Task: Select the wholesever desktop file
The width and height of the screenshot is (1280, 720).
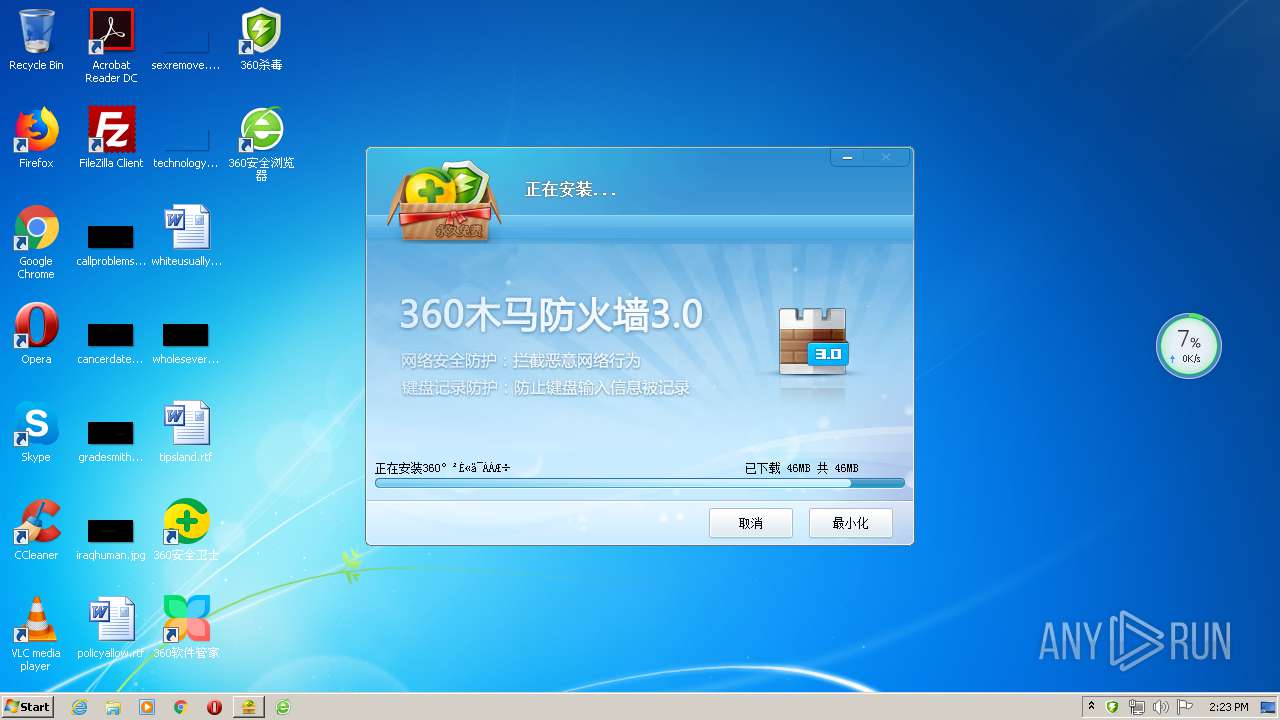Action: pos(186,342)
